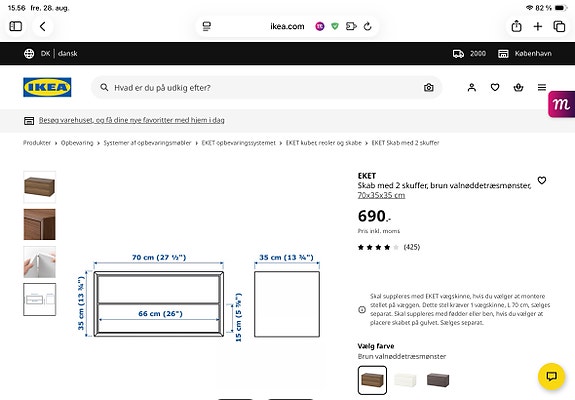Screen dimensions: 575x400
Task: Open the yellow chat support button
Action: [551, 376]
